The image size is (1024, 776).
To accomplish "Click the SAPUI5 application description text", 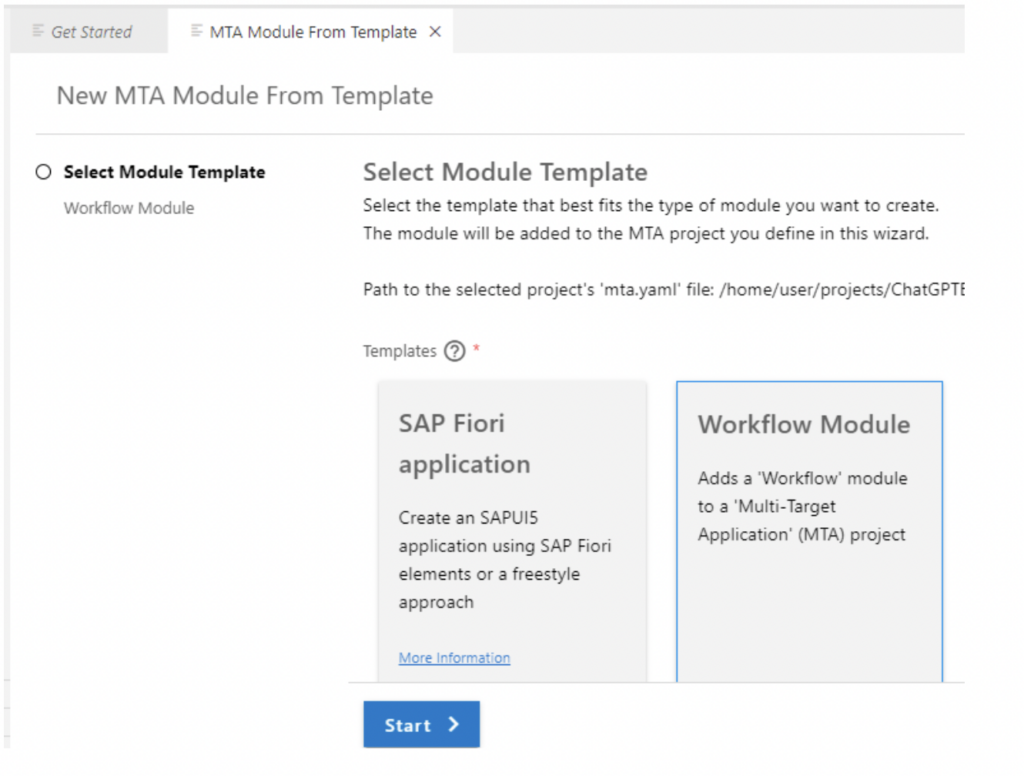I will point(504,560).
